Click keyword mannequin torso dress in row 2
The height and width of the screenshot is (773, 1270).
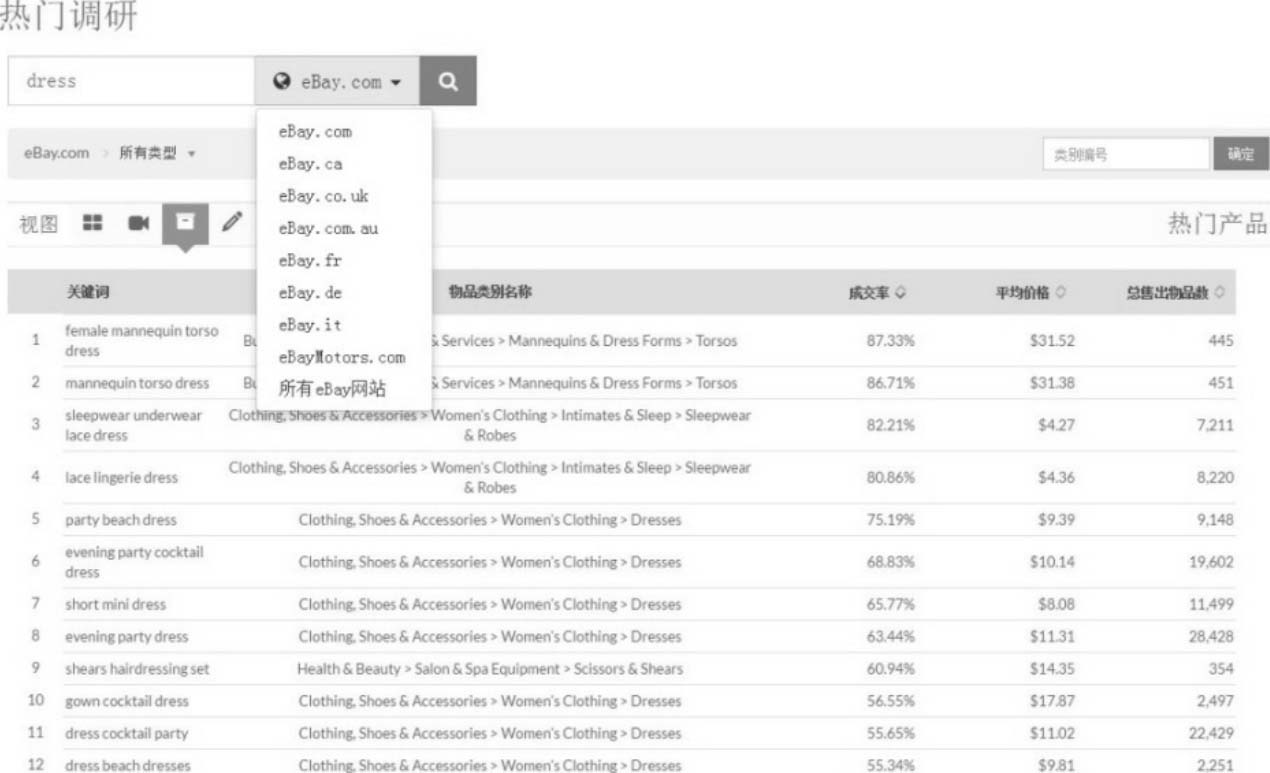[x=137, y=383]
